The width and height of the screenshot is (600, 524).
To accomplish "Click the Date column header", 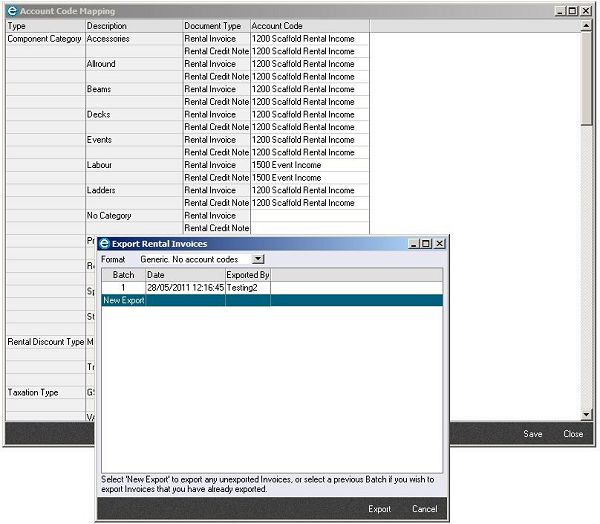I will 184,274.
